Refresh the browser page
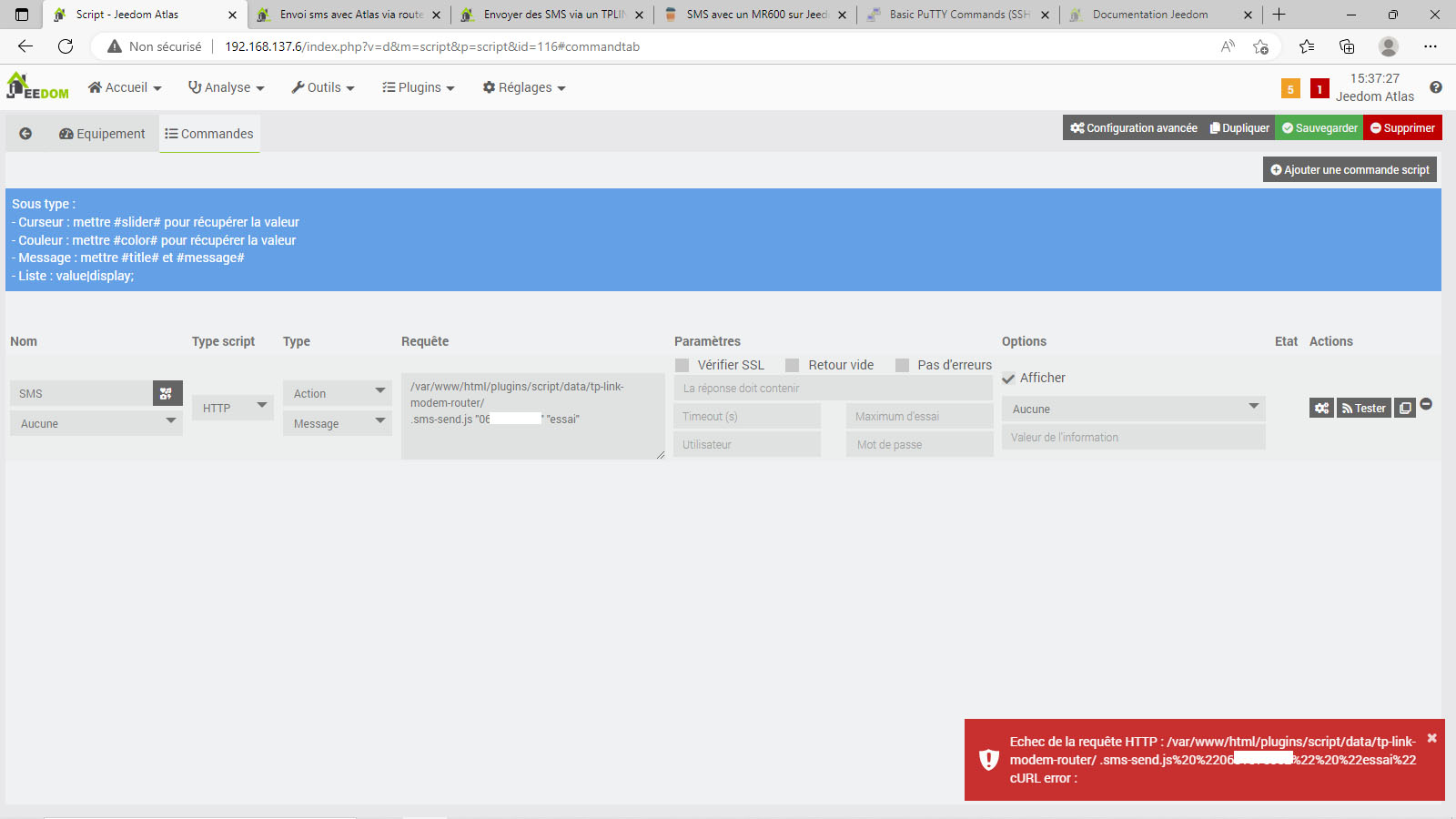Screen dimensions: 1456x819 pyautogui.click(x=66, y=46)
